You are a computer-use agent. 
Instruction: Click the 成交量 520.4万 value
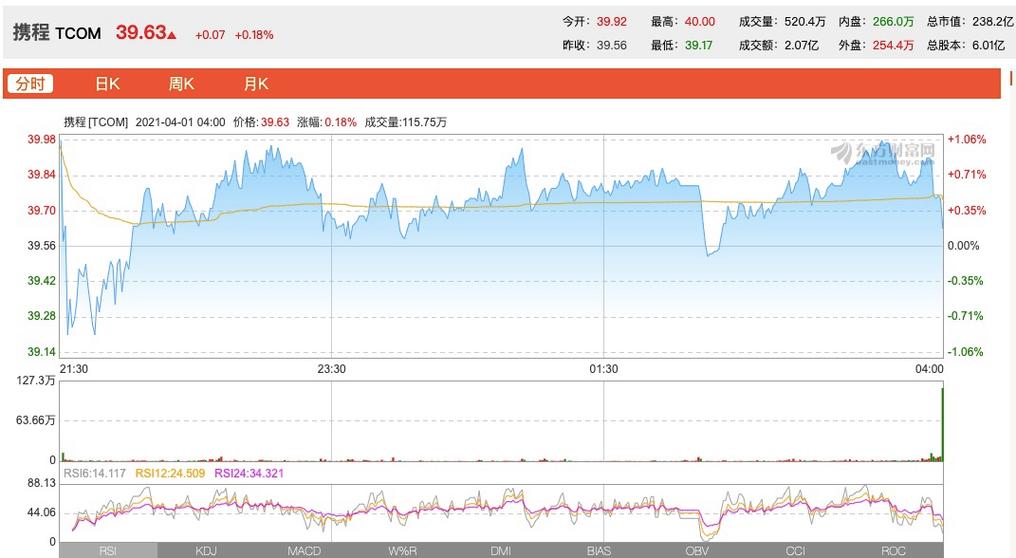(x=805, y=21)
